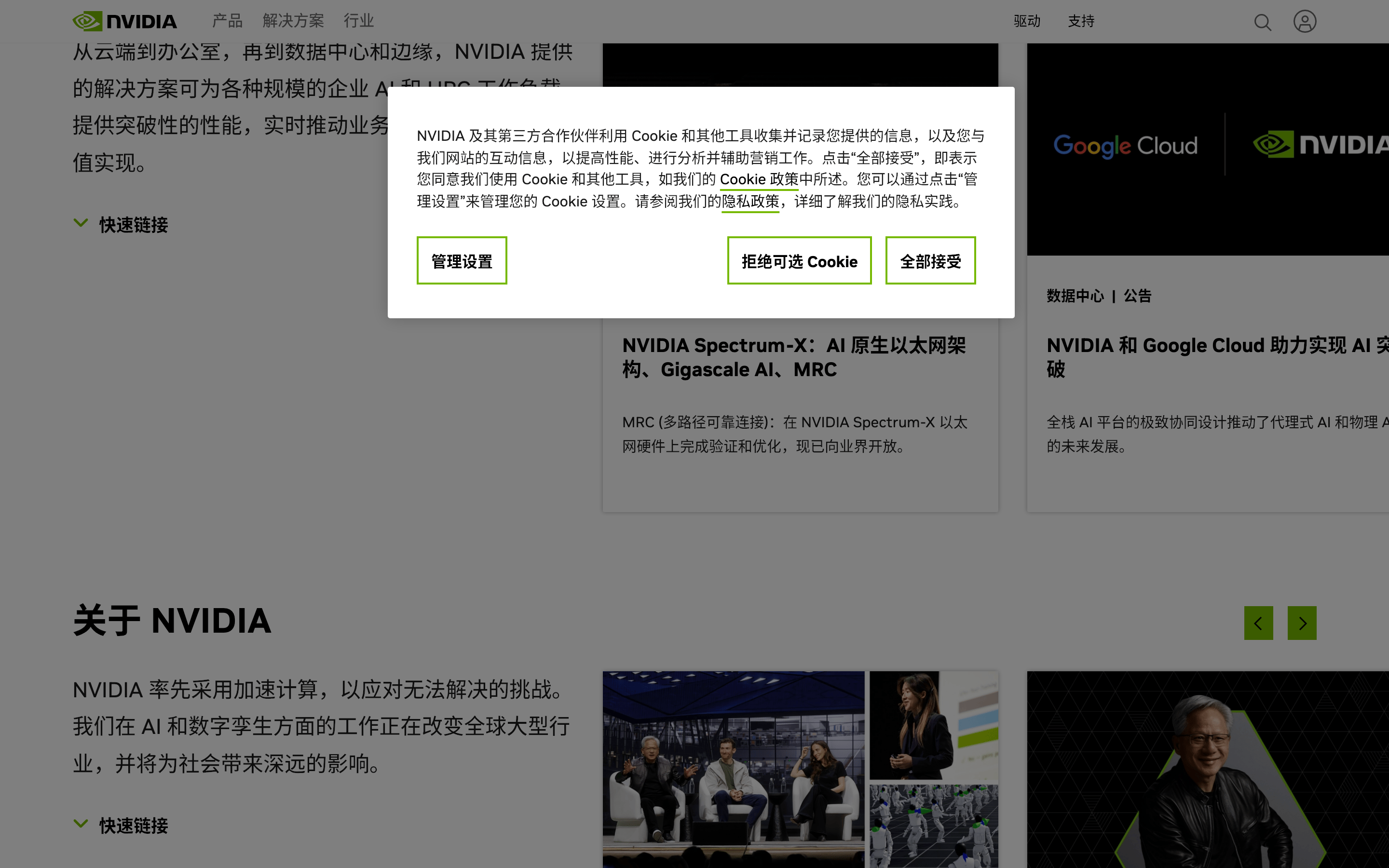The image size is (1389, 868).
Task: Click the man in leather jacket thumbnail
Action: click(1208, 769)
